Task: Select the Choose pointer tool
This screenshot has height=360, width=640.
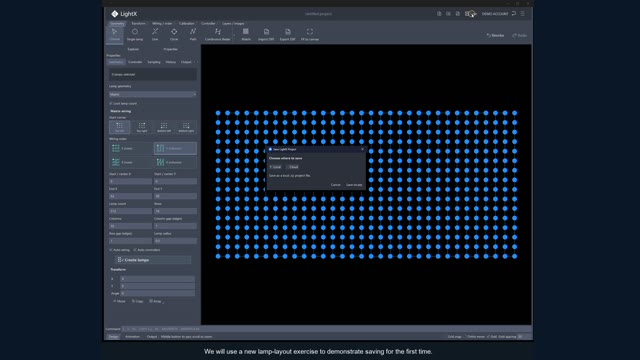Action: pos(114,34)
